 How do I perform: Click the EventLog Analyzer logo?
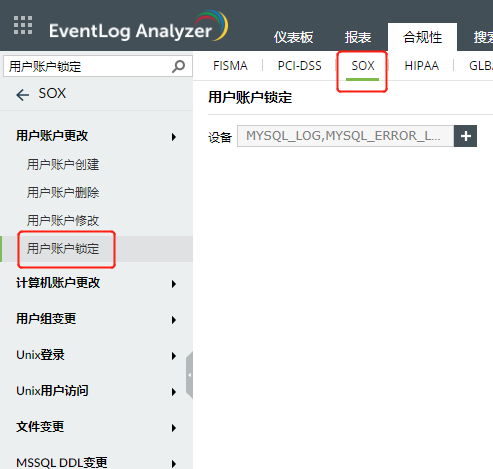click(138, 27)
